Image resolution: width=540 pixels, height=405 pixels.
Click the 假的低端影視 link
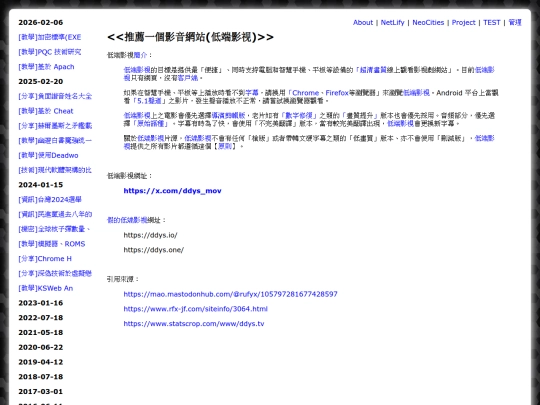pos(127,220)
